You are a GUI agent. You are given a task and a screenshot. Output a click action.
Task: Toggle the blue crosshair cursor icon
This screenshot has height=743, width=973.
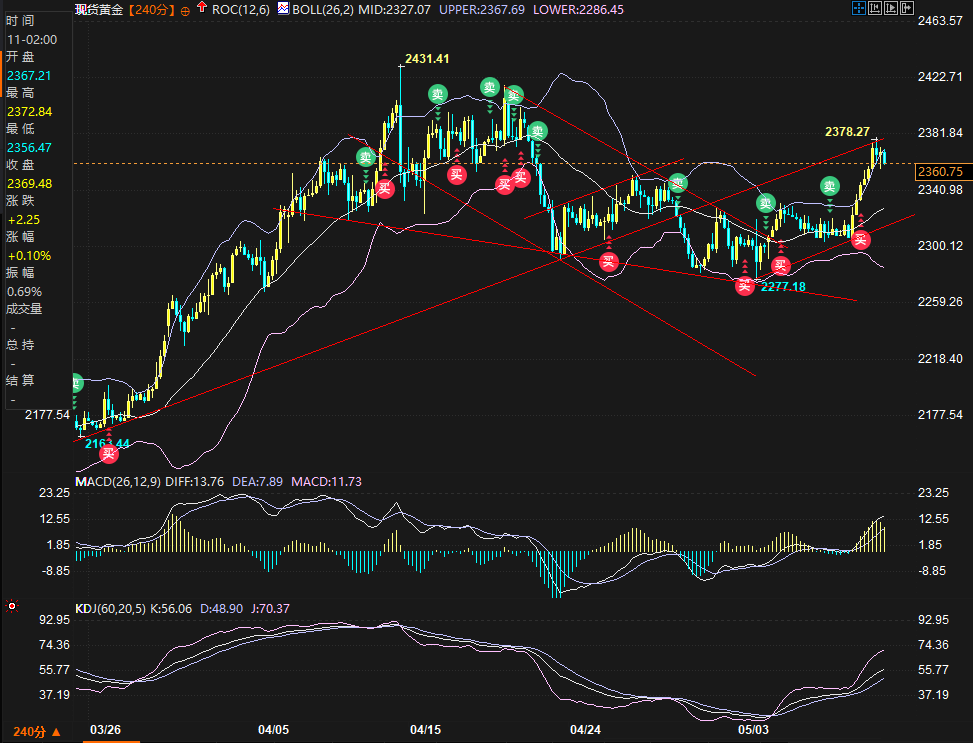859,9
